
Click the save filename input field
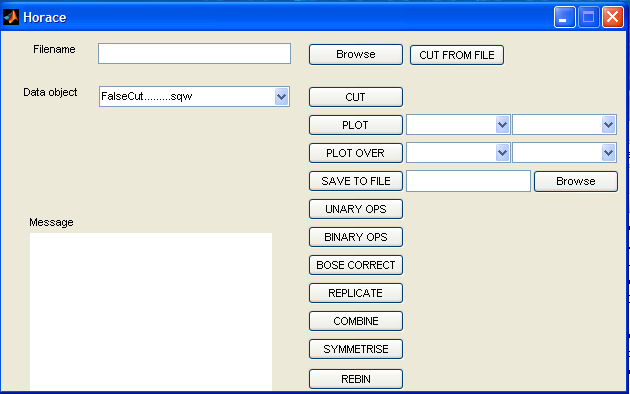coord(468,181)
